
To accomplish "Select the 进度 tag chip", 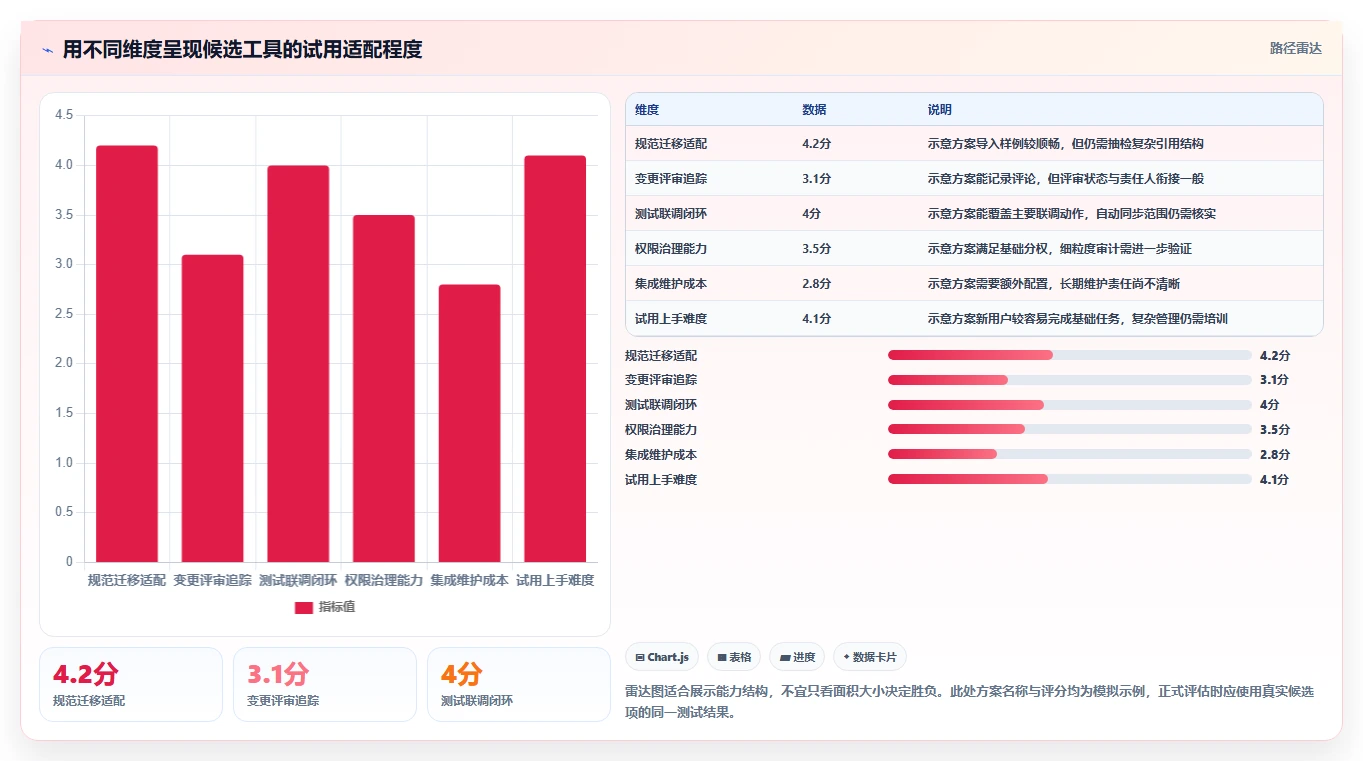I will (797, 657).
